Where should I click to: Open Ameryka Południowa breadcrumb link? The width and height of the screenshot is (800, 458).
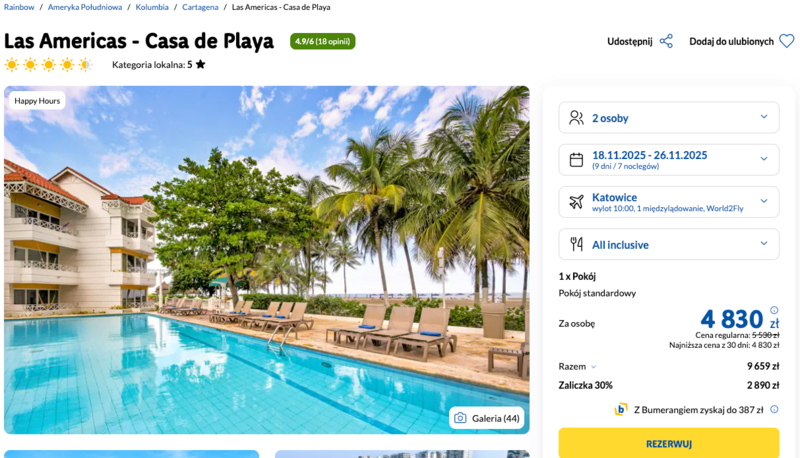click(85, 7)
